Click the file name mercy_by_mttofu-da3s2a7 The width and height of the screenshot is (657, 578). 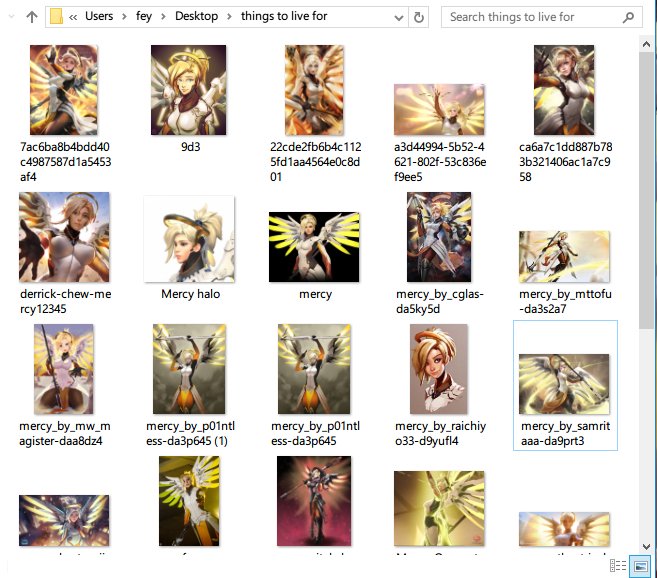(565, 301)
